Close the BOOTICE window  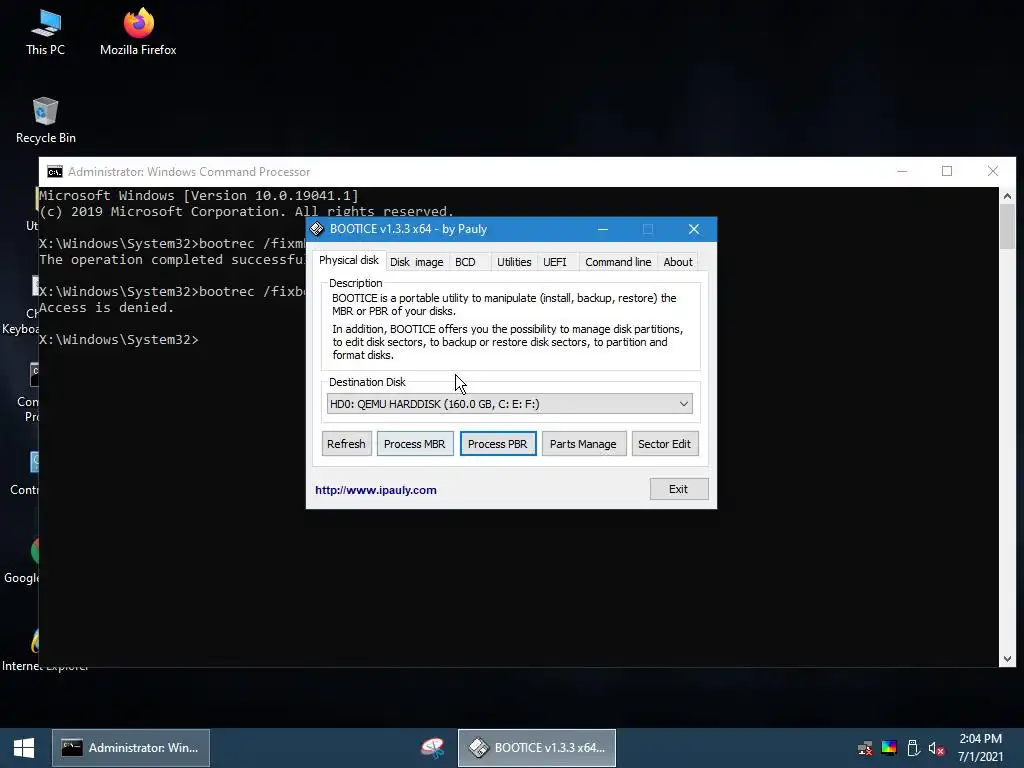pyautogui.click(x=694, y=229)
